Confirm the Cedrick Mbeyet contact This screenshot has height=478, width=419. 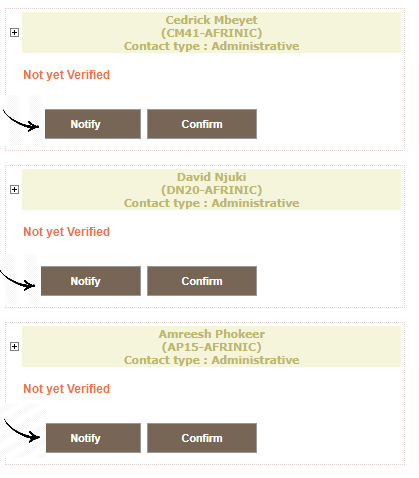coord(202,124)
